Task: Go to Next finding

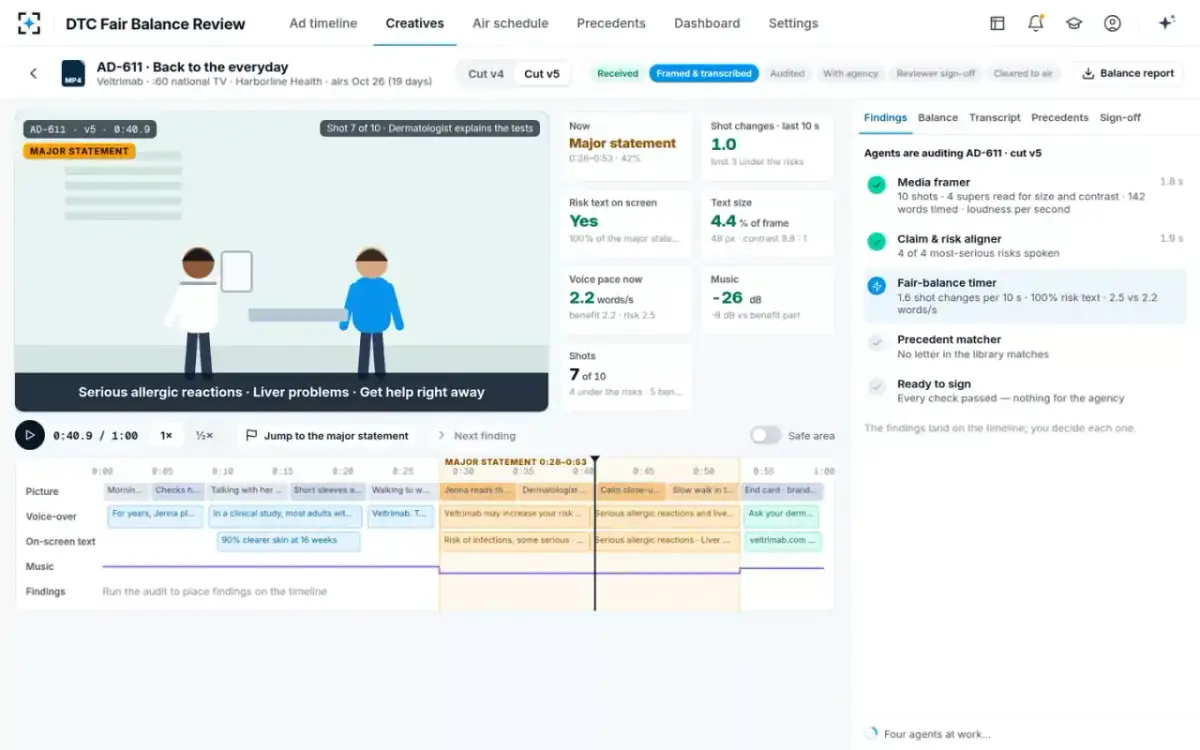Action: click(x=477, y=436)
